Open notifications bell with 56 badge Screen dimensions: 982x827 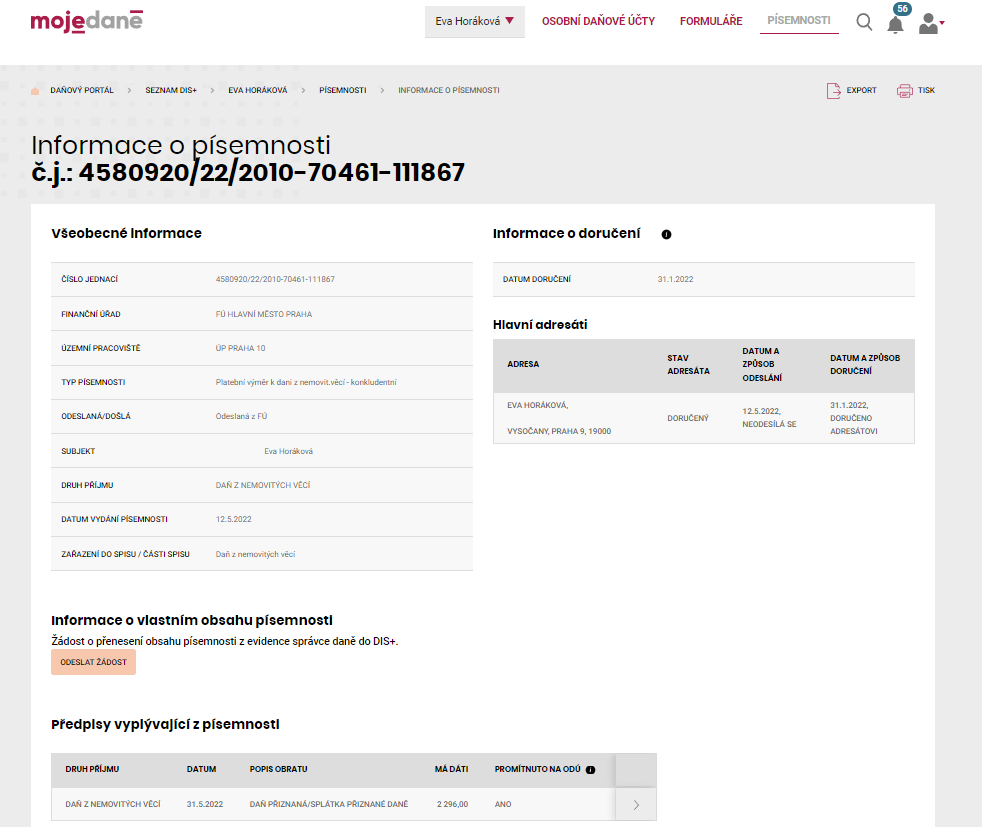pyautogui.click(x=895, y=24)
